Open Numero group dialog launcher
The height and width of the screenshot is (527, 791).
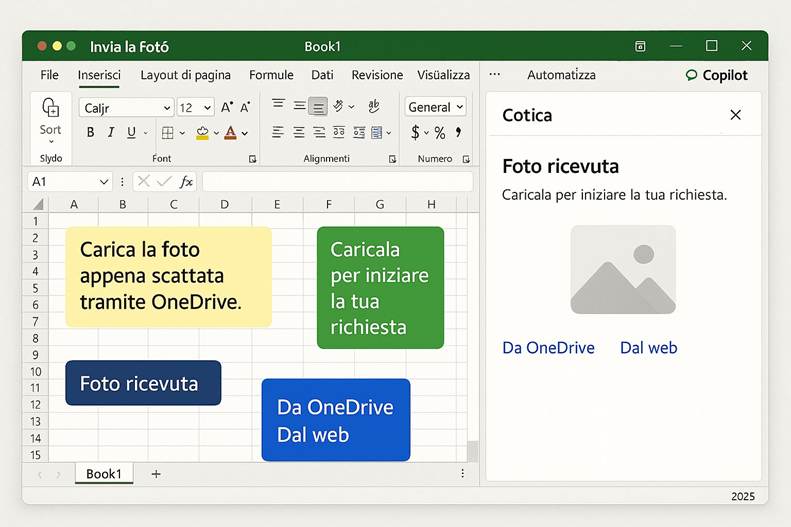(467, 159)
